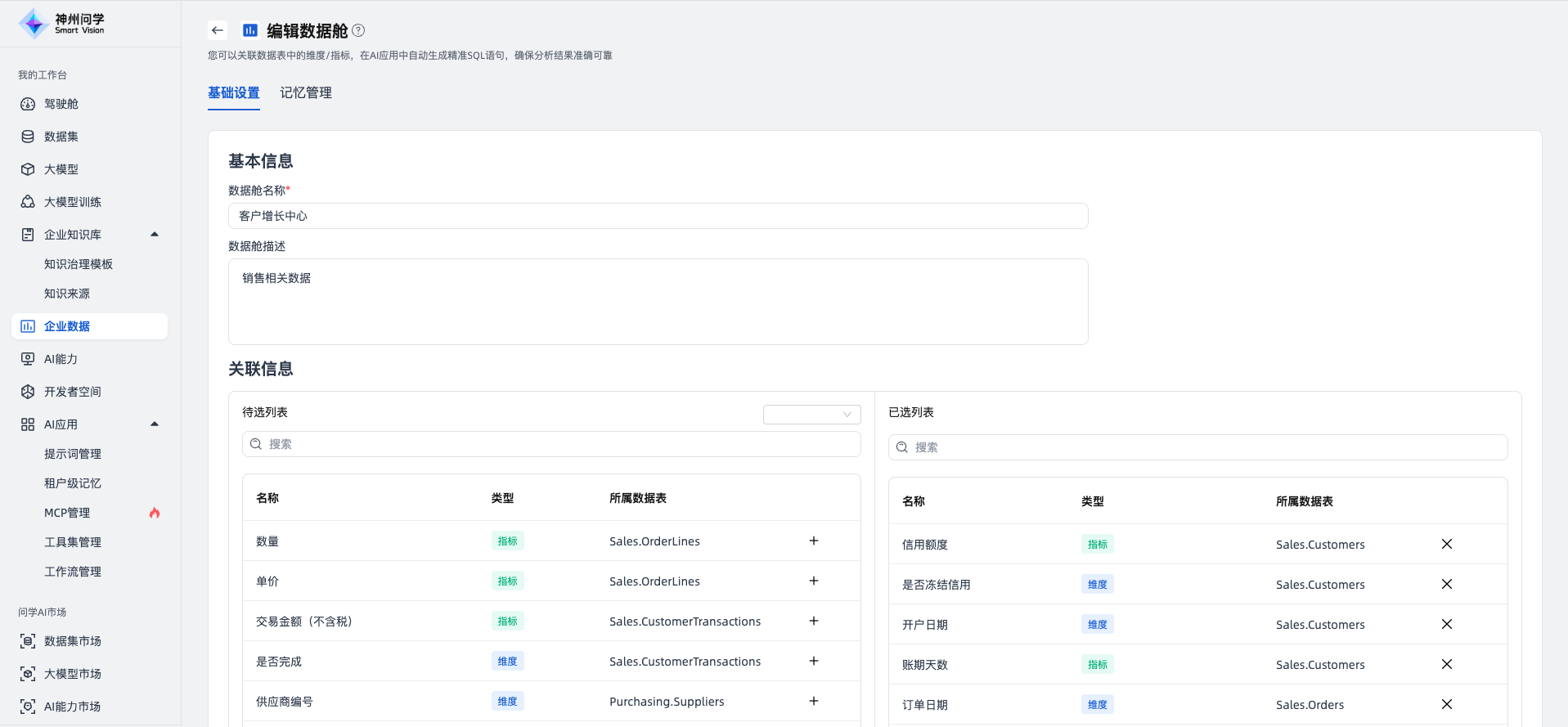
Task: Click the 数据集 database icon
Action: 28,137
